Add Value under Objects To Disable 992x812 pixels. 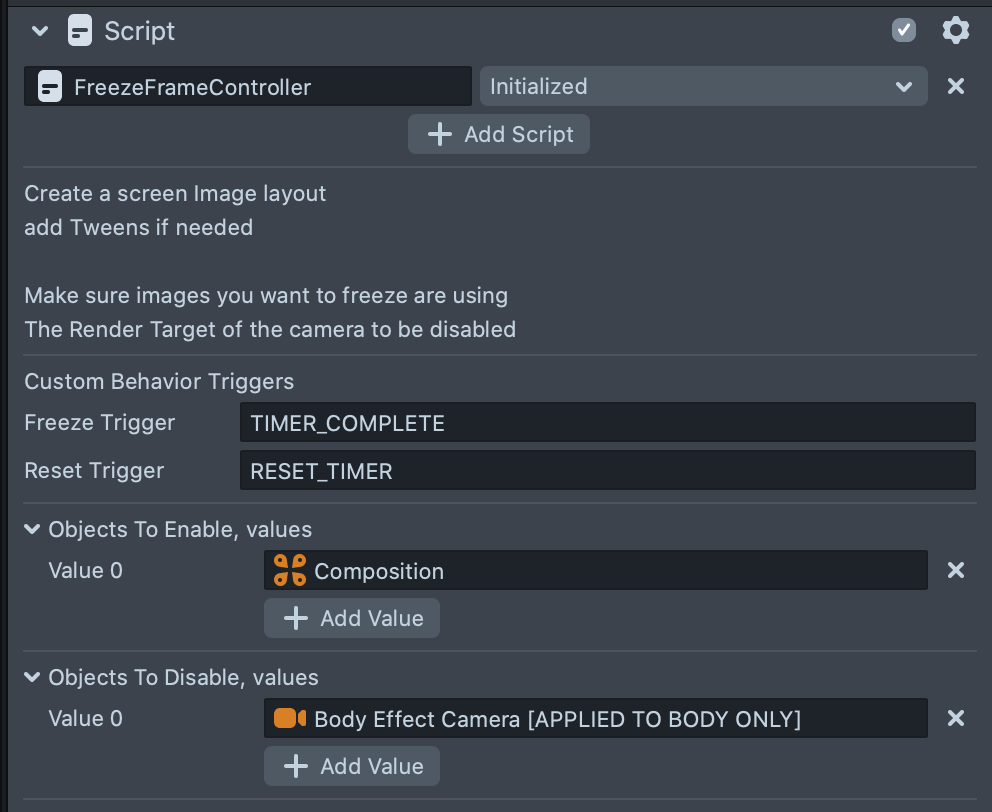(x=351, y=767)
